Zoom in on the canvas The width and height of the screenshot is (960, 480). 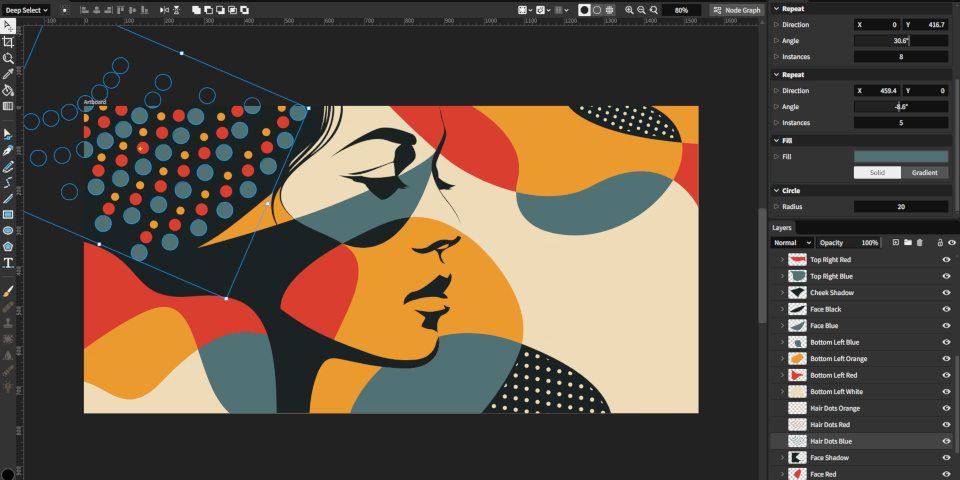629,10
